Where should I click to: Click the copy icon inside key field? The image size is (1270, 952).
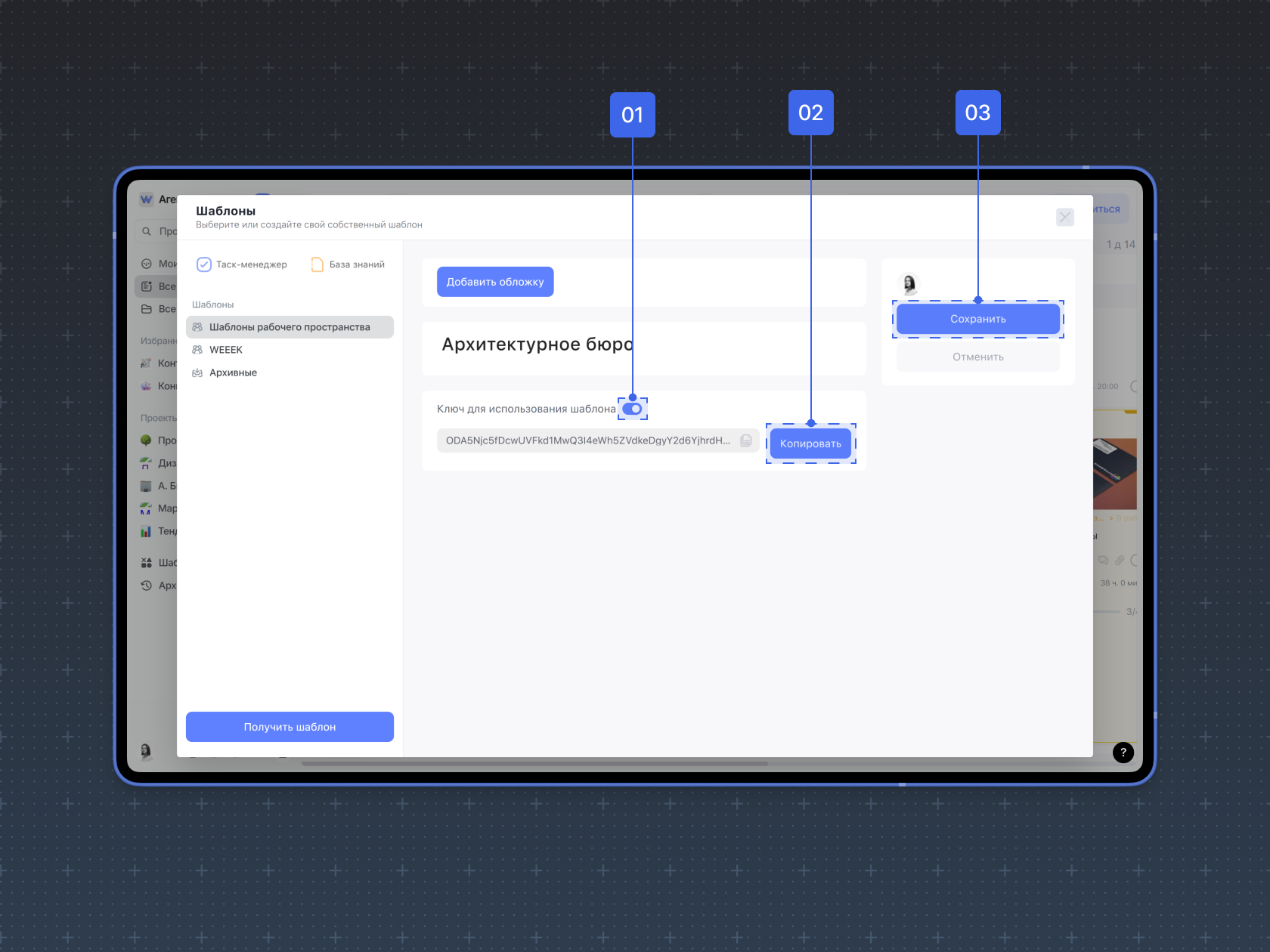point(745,440)
